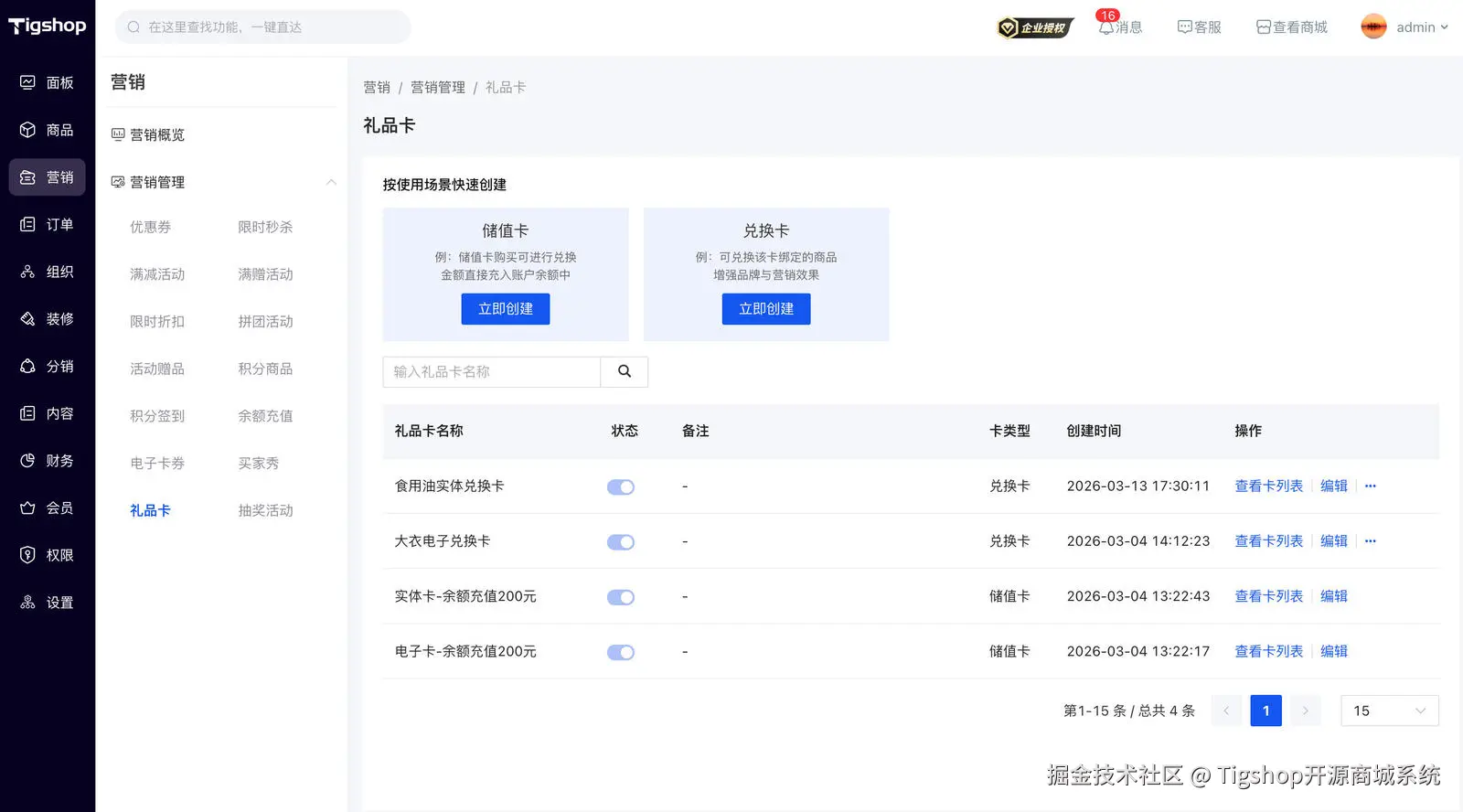The width and height of the screenshot is (1463, 812).
Task: Open 优惠券 submenu item
Action: 150,227
